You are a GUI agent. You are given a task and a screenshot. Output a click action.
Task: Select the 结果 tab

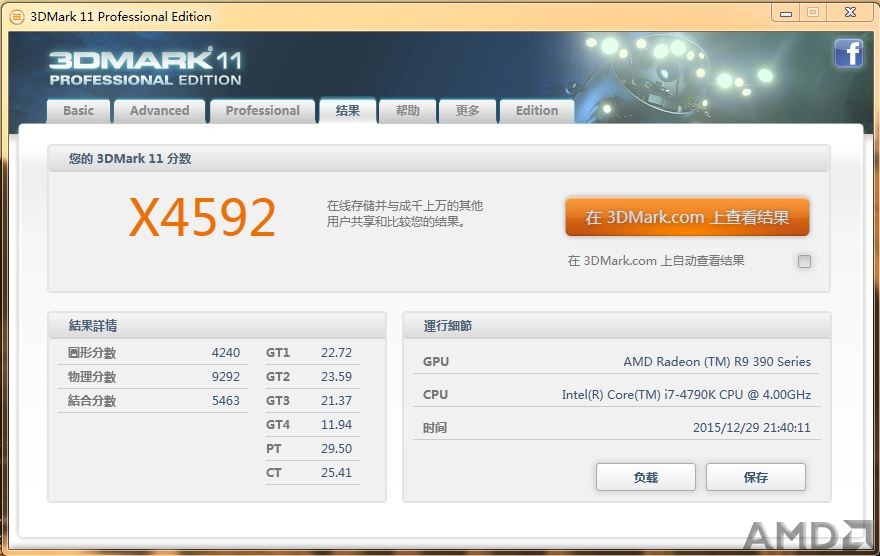[347, 111]
